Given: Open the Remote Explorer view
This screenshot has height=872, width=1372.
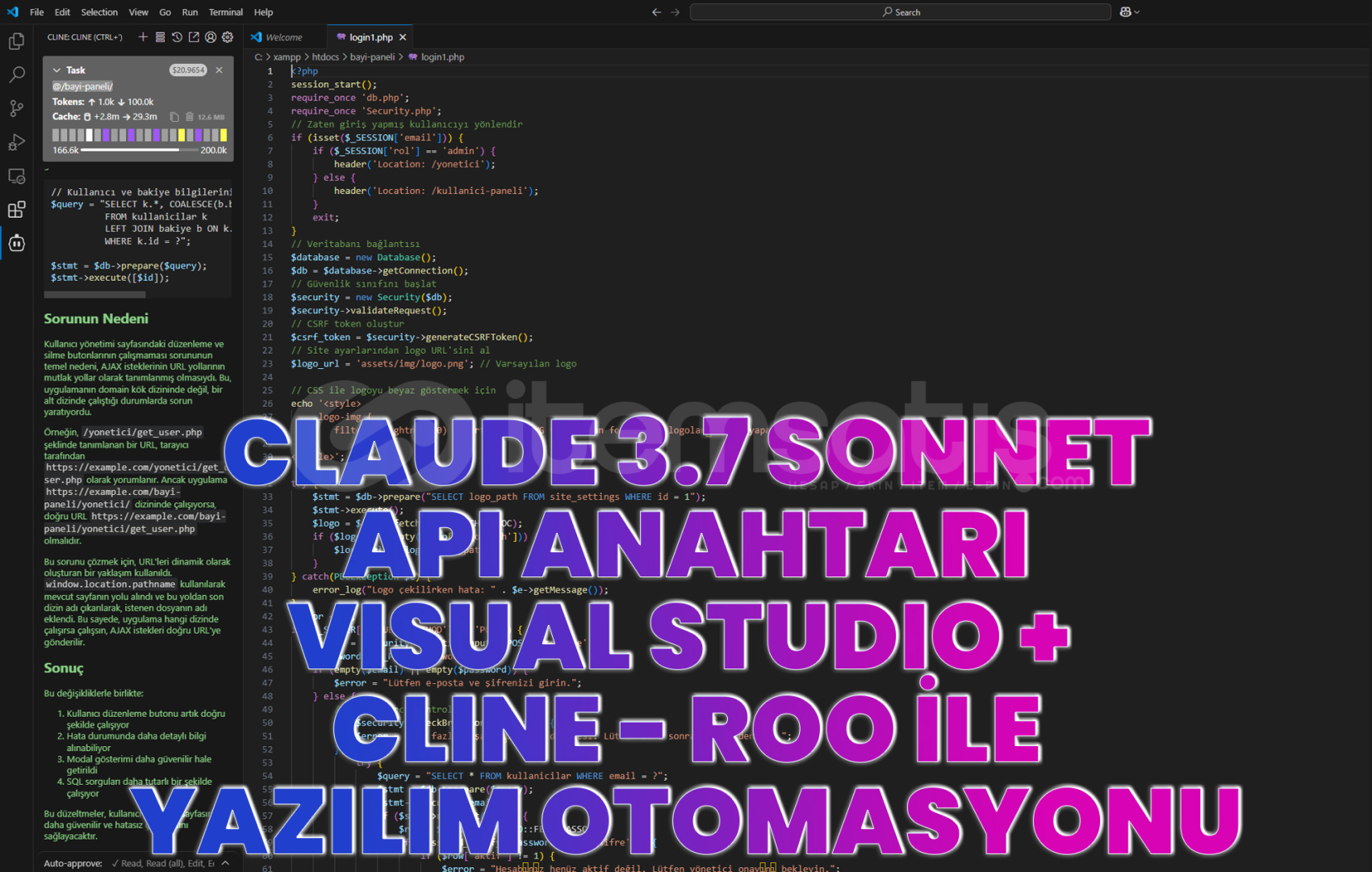Looking at the screenshot, I should click(x=16, y=176).
